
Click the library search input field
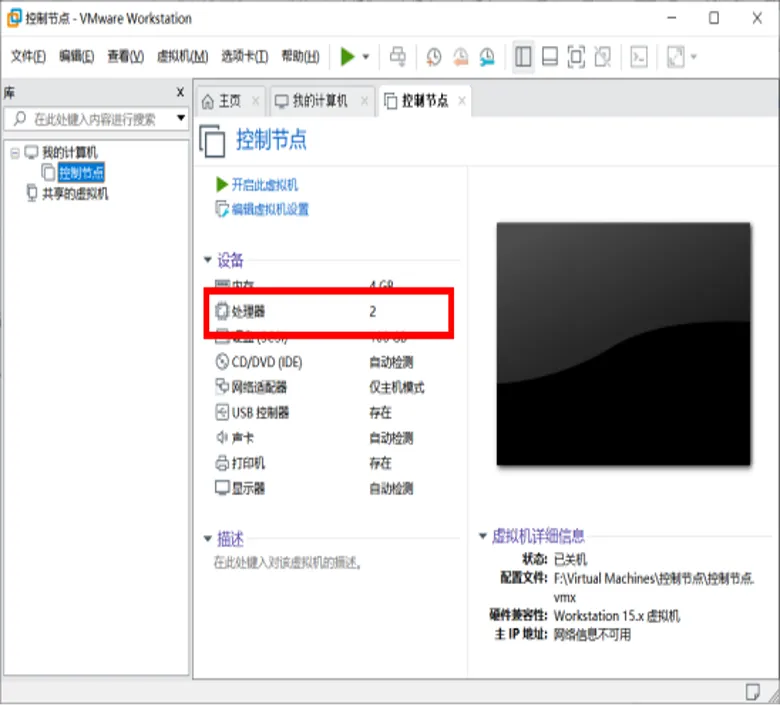point(94,119)
